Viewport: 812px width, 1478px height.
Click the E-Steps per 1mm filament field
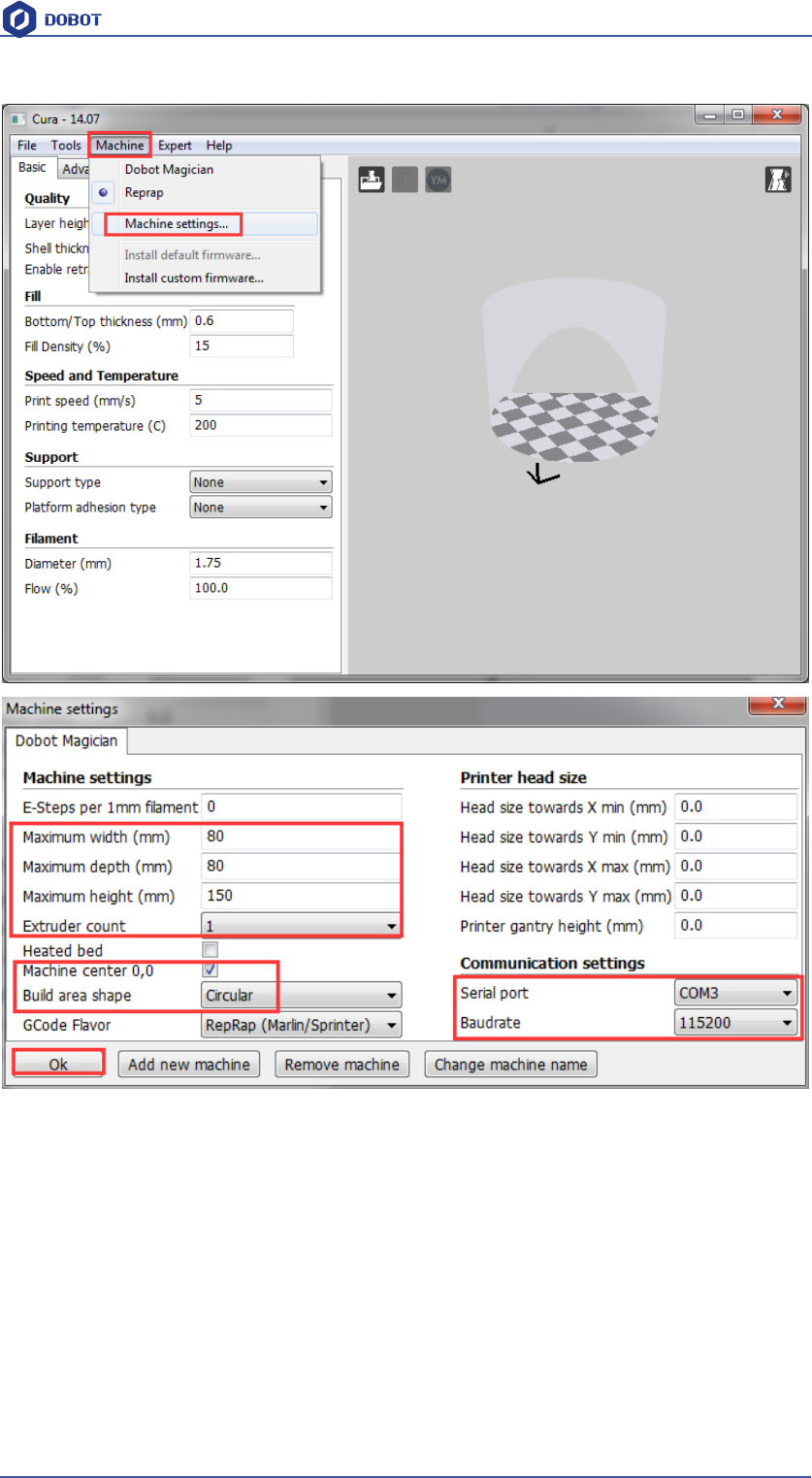(x=301, y=805)
